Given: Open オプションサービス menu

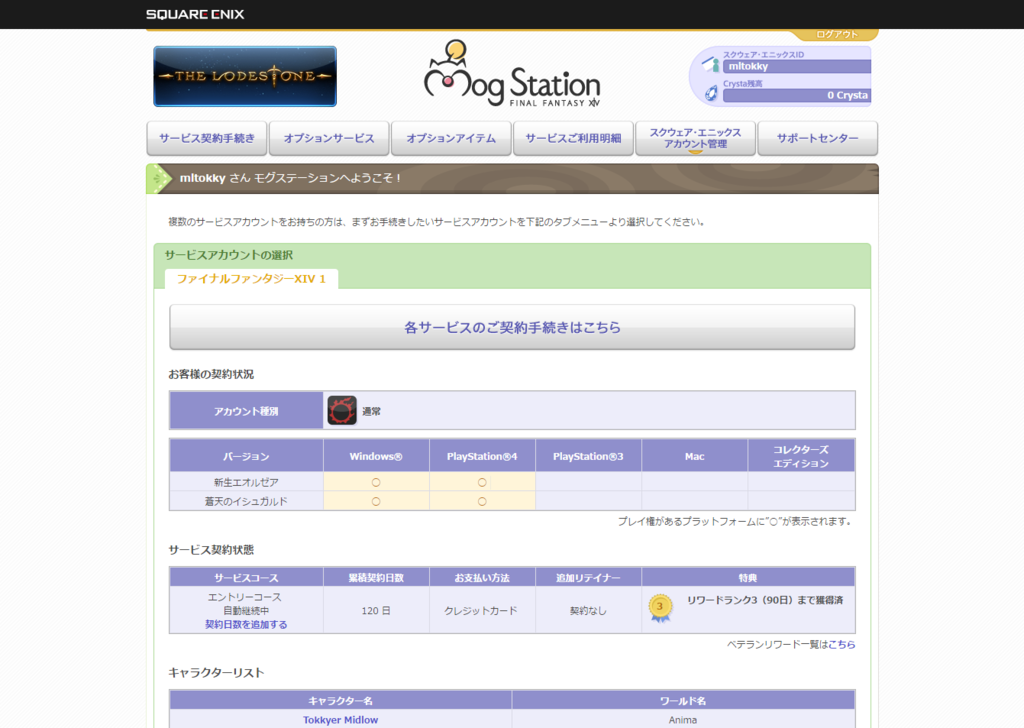Looking at the screenshot, I should coord(329,138).
